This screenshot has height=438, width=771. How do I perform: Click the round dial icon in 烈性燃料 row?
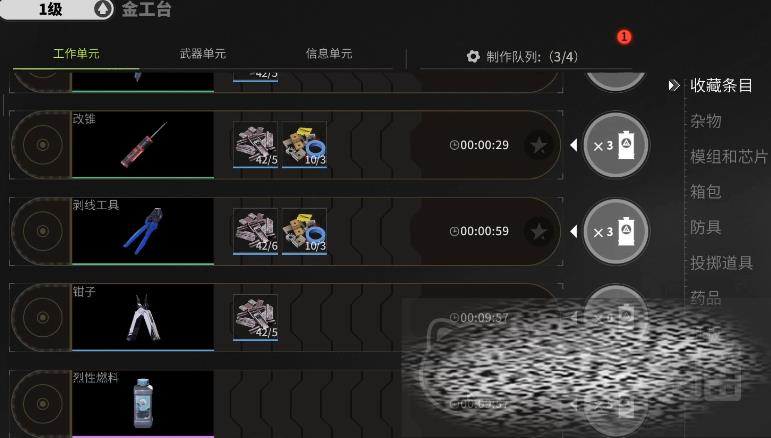pos(43,404)
